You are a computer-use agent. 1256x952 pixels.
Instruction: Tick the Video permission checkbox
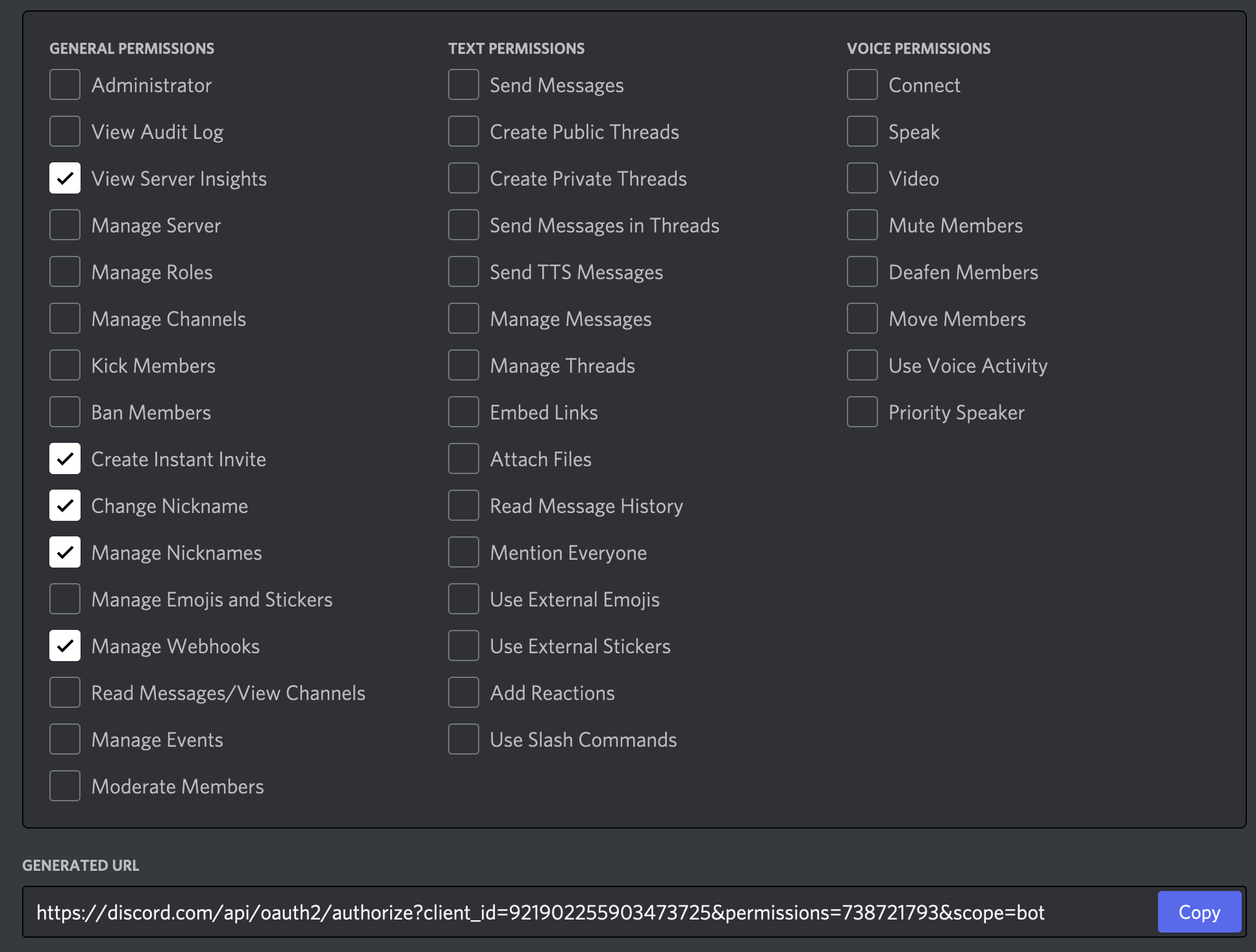[862, 178]
